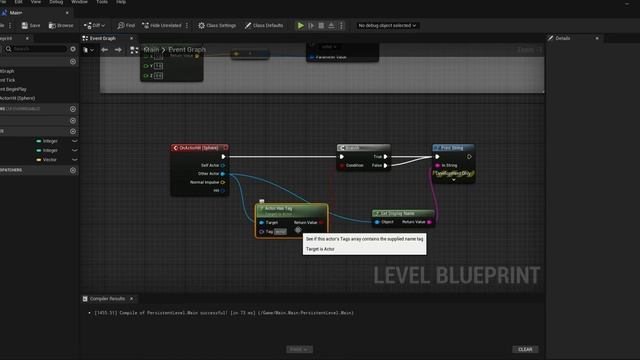Click the add button beside Dispatchers section
This screenshot has height=360, width=640.
tap(73, 170)
